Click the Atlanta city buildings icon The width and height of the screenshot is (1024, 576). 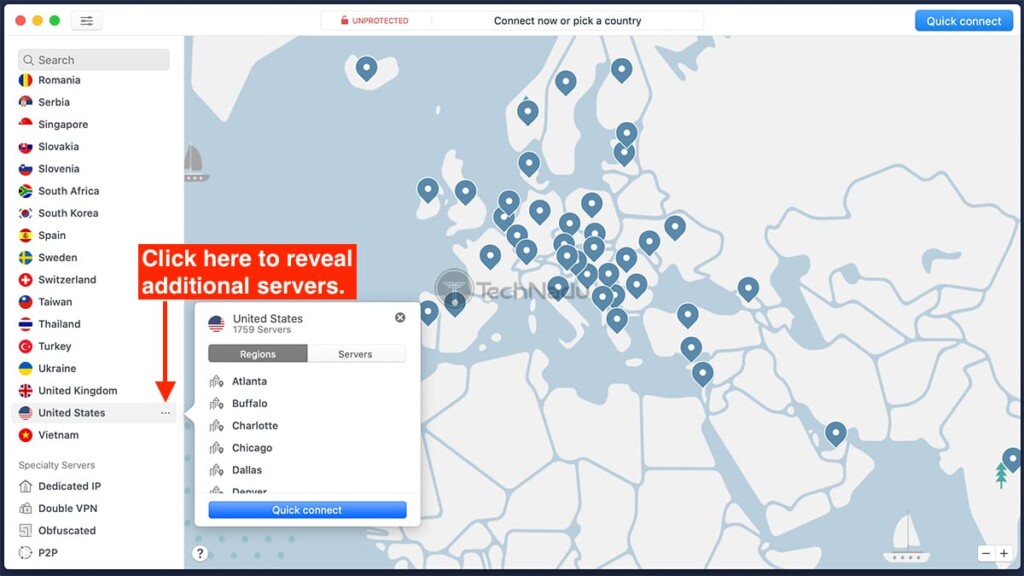(216, 381)
